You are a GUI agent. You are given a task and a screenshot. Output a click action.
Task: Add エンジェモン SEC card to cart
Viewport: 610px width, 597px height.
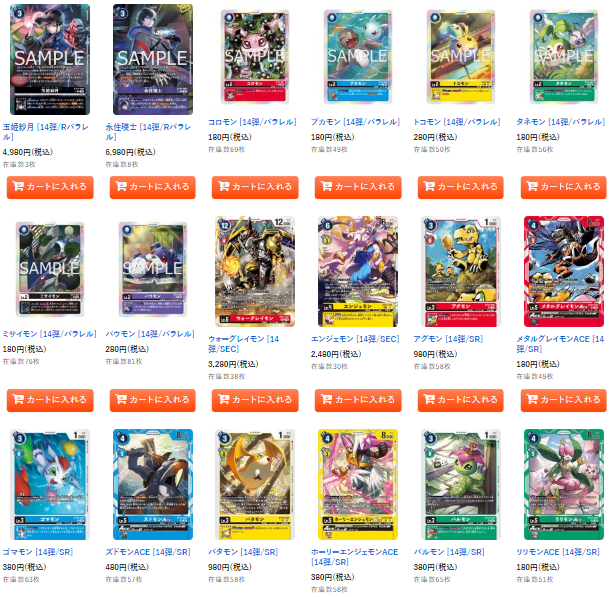358,400
